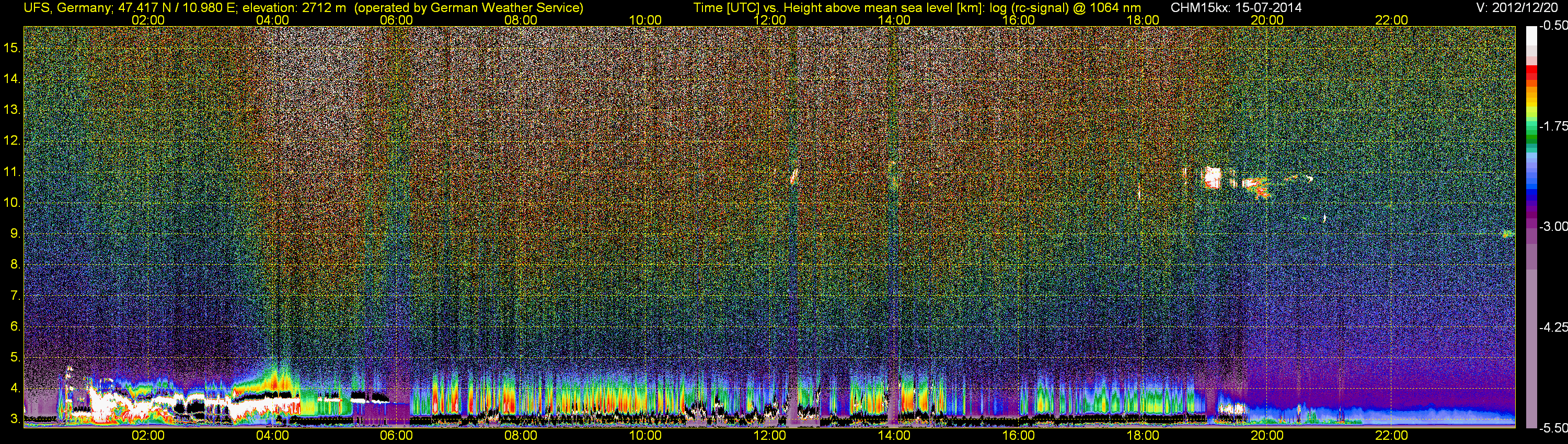The width and height of the screenshot is (1568, 444).
Task: Click the "02:00" label on the bottom time axis
Action: coord(148,436)
